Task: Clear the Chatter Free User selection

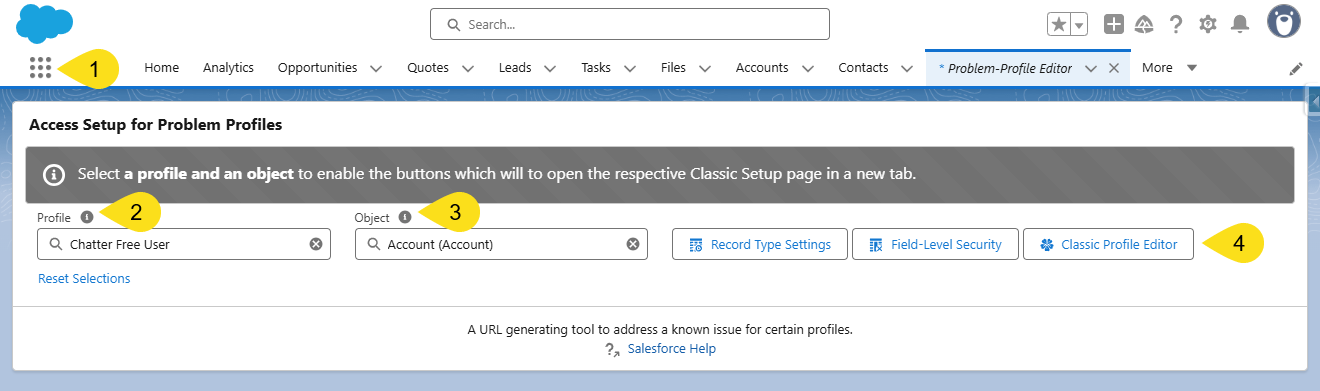Action: (315, 244)
